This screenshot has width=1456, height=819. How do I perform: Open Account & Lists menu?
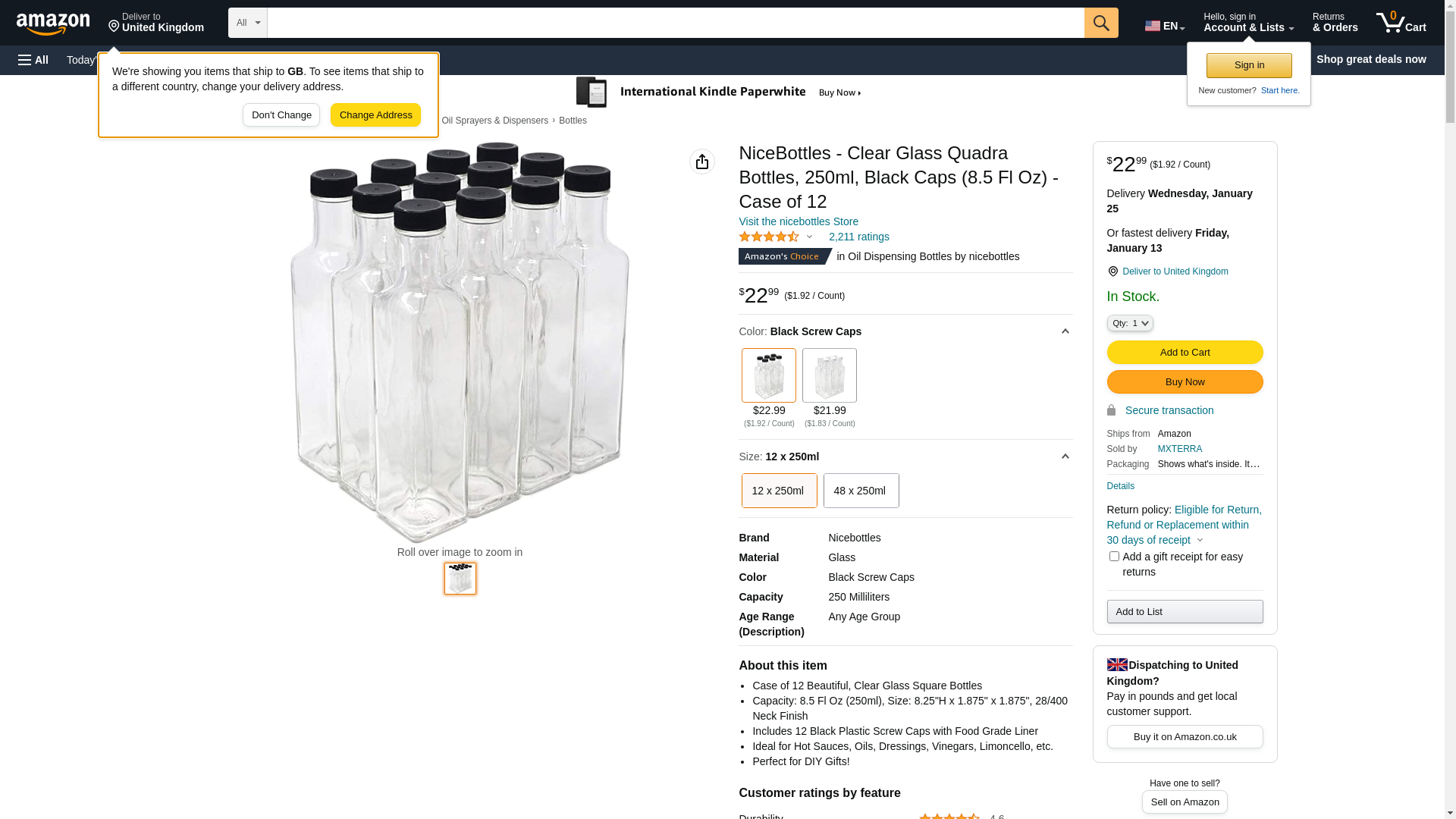click(x=1247, y=23)
